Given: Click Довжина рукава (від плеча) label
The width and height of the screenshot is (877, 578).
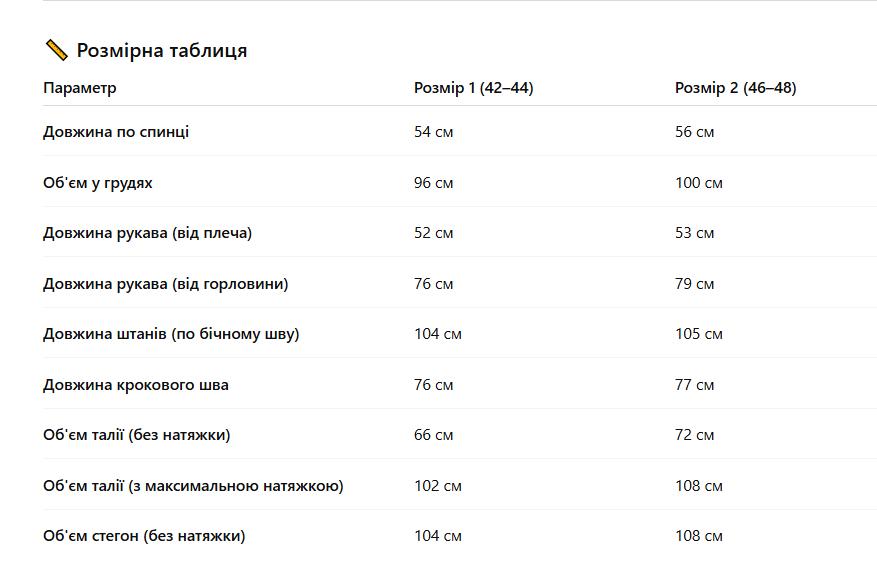Looking at the screenshot, I should pos(147,233).
